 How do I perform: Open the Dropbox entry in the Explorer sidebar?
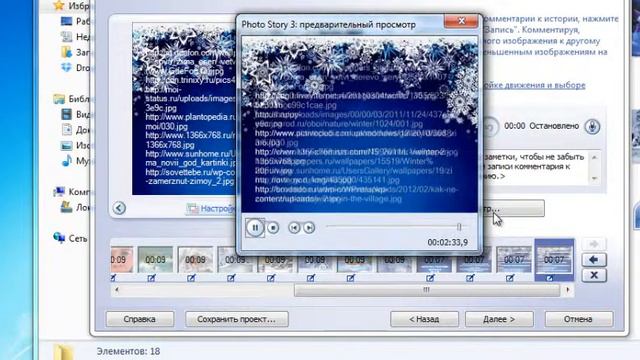[76, 68]
